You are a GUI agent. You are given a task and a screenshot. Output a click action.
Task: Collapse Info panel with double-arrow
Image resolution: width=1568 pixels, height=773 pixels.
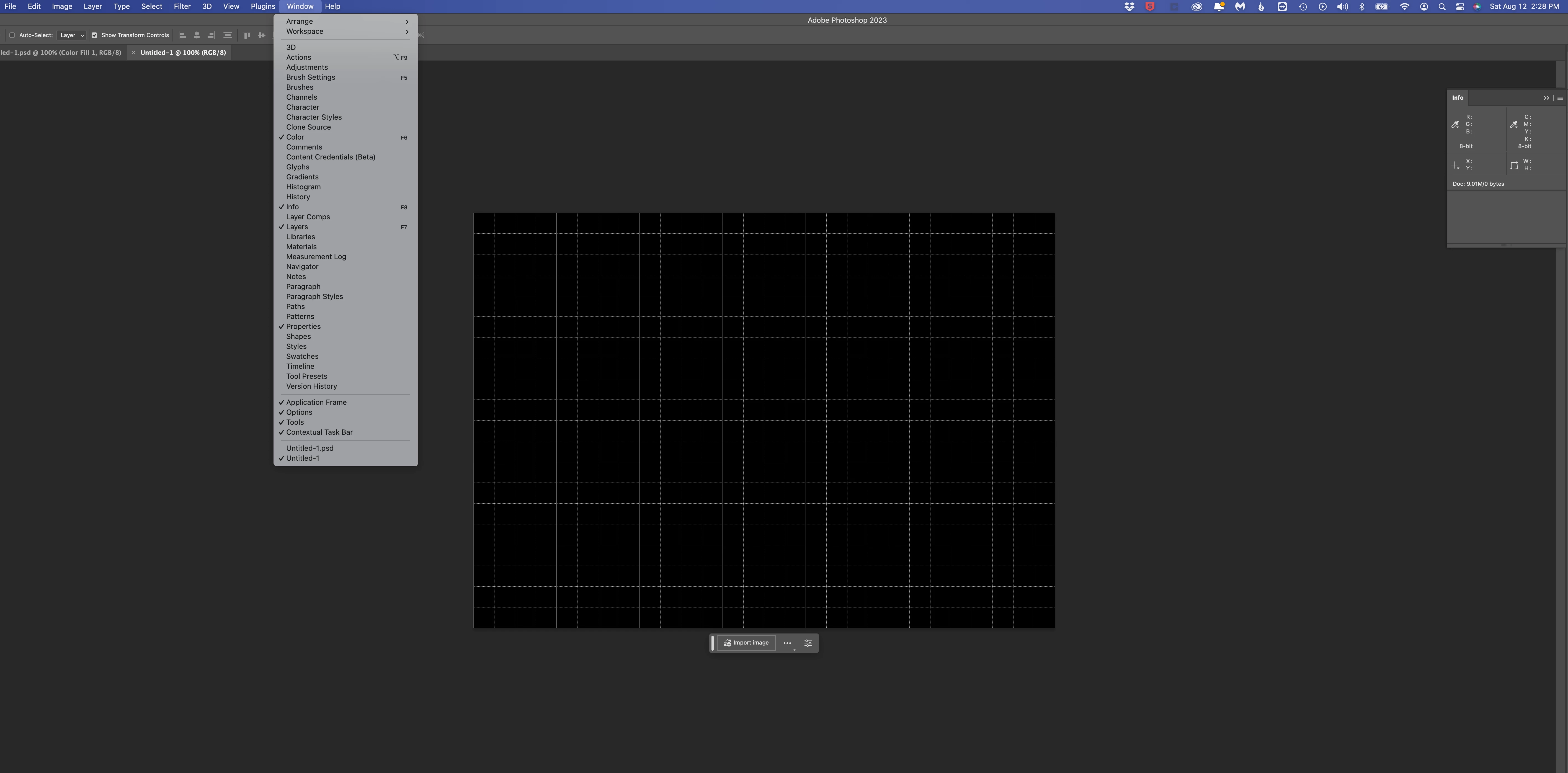click(x=1546, y=98)
